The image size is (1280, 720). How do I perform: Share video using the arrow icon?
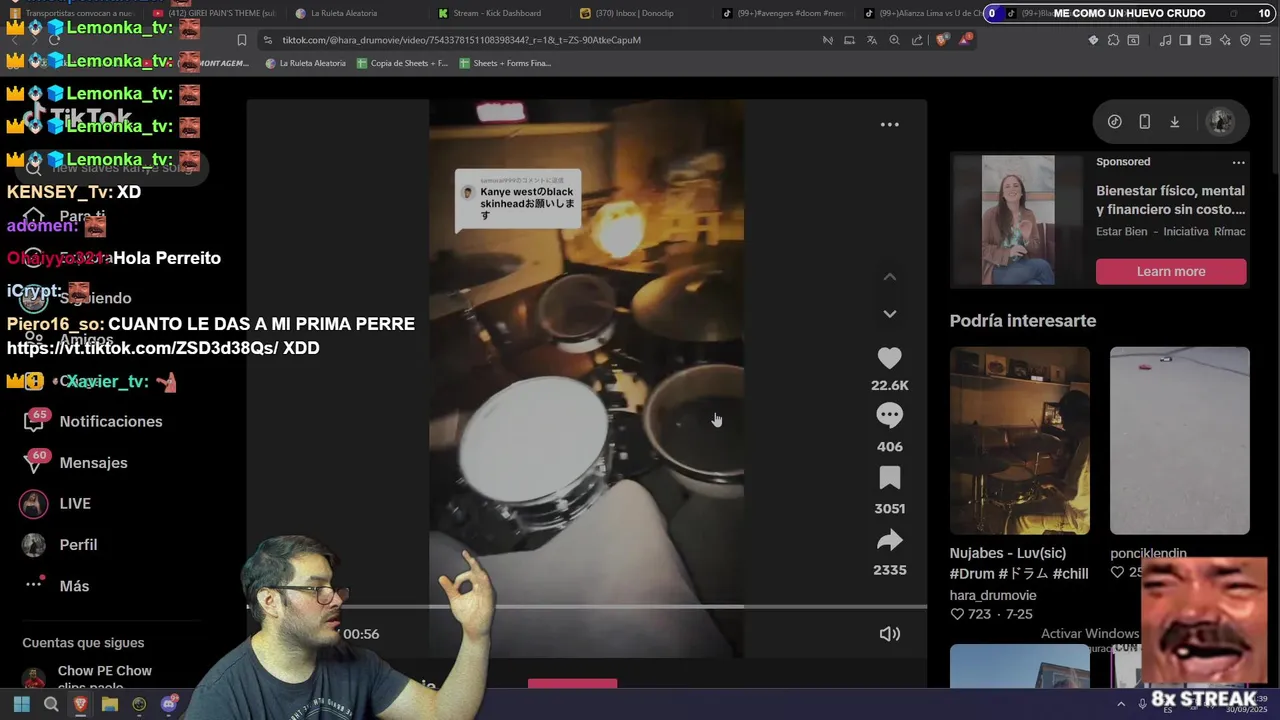pyautogui.click(x=889, y=541)
